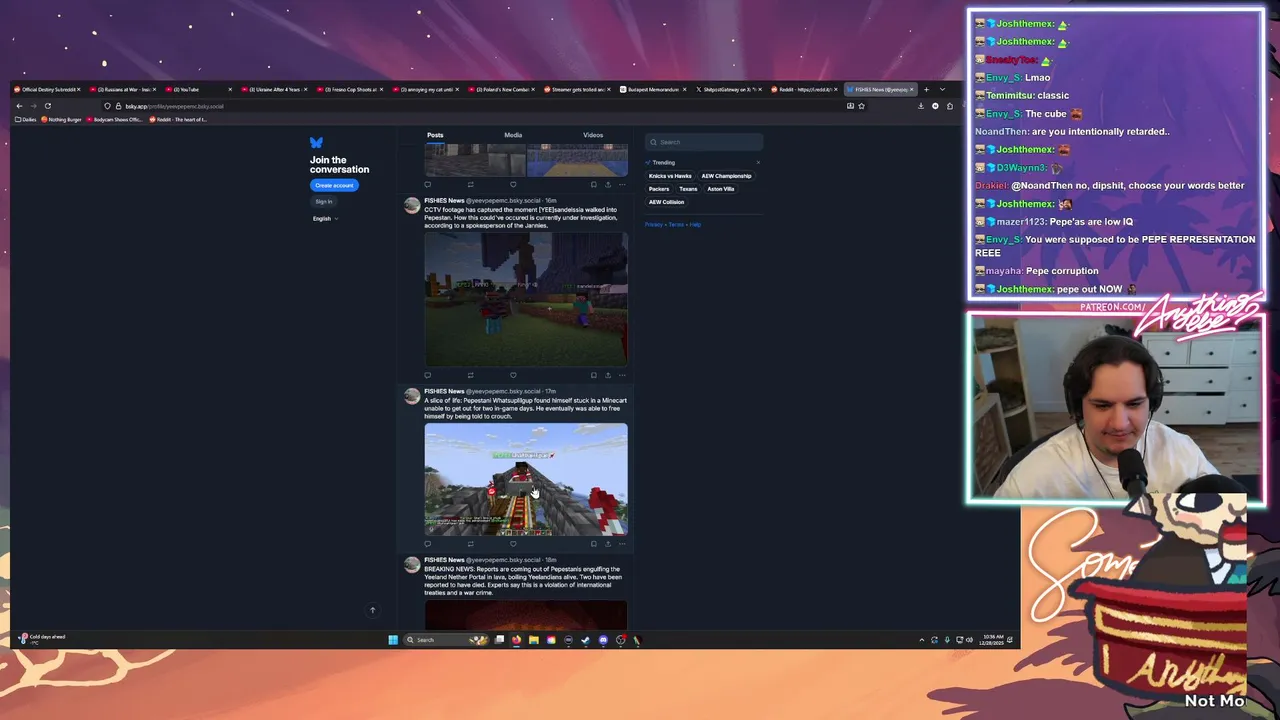Switch to the Budapest Memorandum browser tab

pos(652,90)
